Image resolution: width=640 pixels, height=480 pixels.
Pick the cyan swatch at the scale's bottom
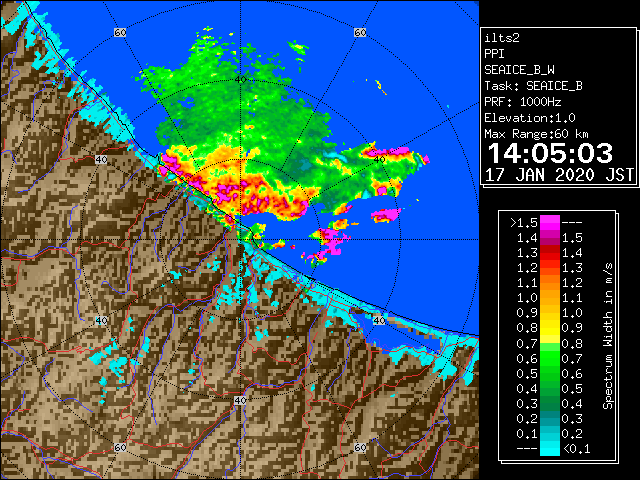click(x=550, y=449)
